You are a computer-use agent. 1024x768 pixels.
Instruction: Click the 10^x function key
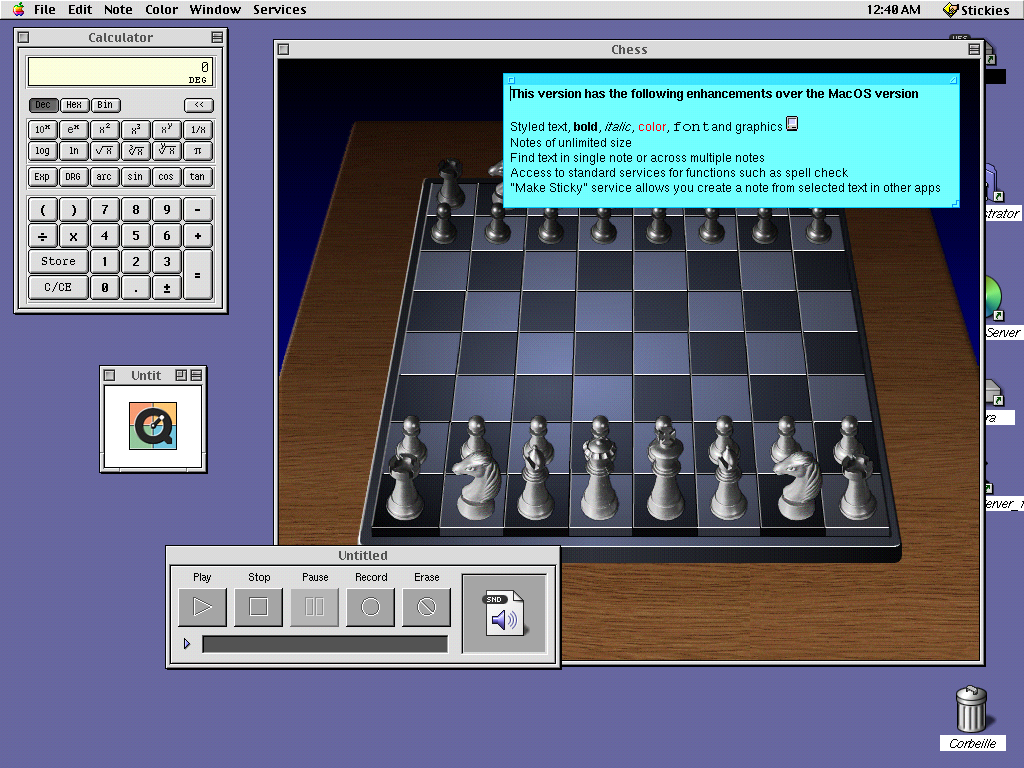42,129
